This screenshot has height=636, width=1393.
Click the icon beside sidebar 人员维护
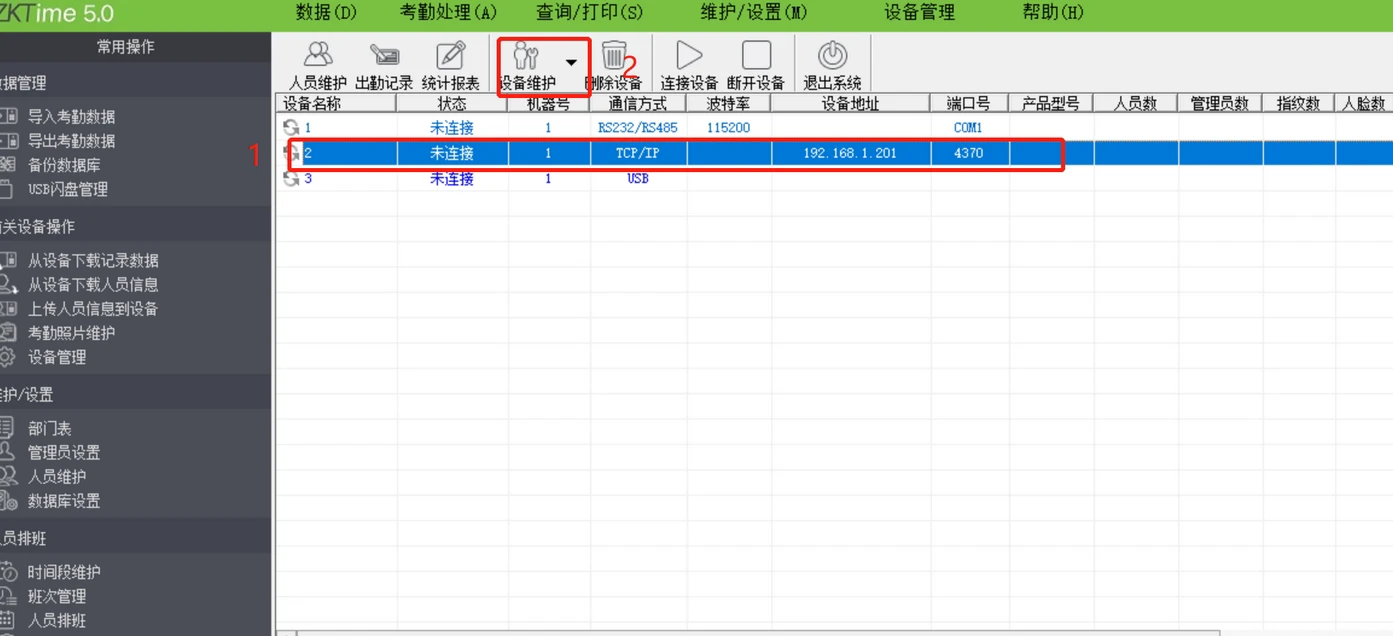[8, 476]
